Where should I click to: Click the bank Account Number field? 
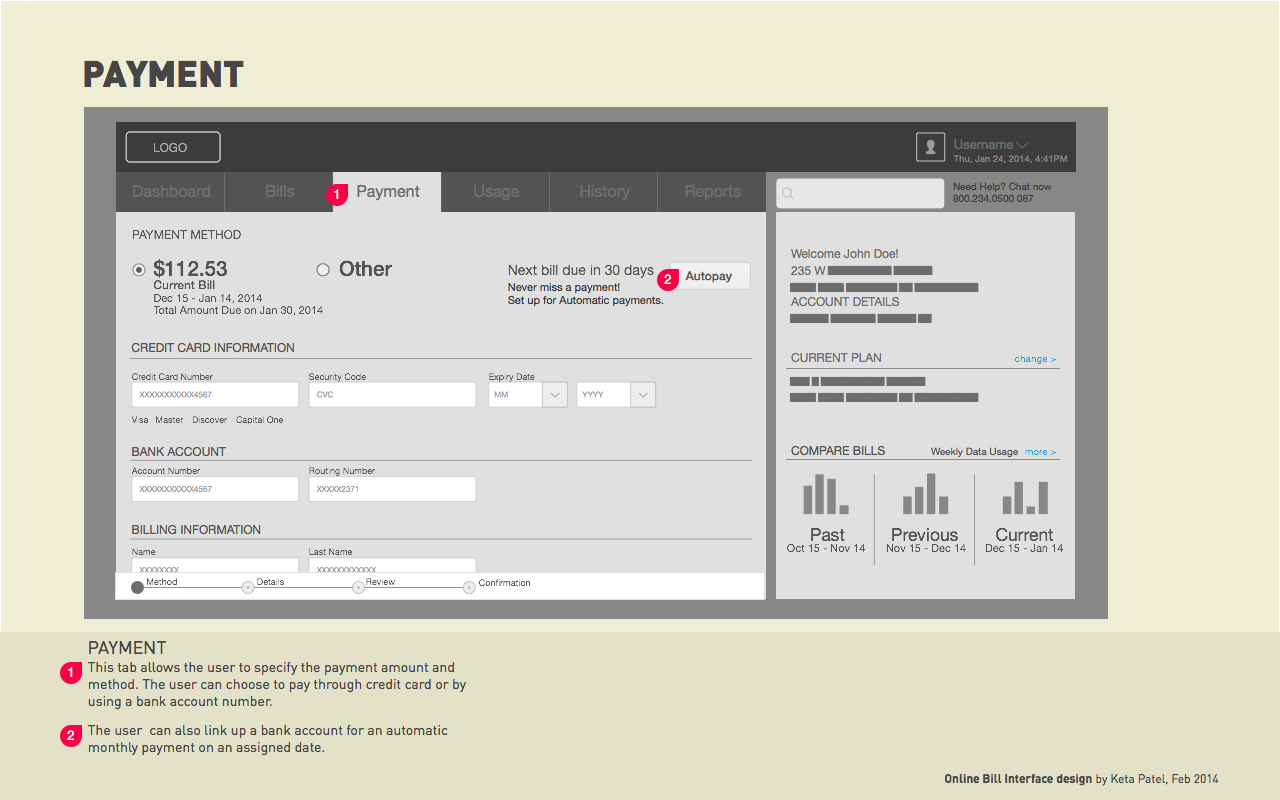pyautogui.click(x=215, y=489)
